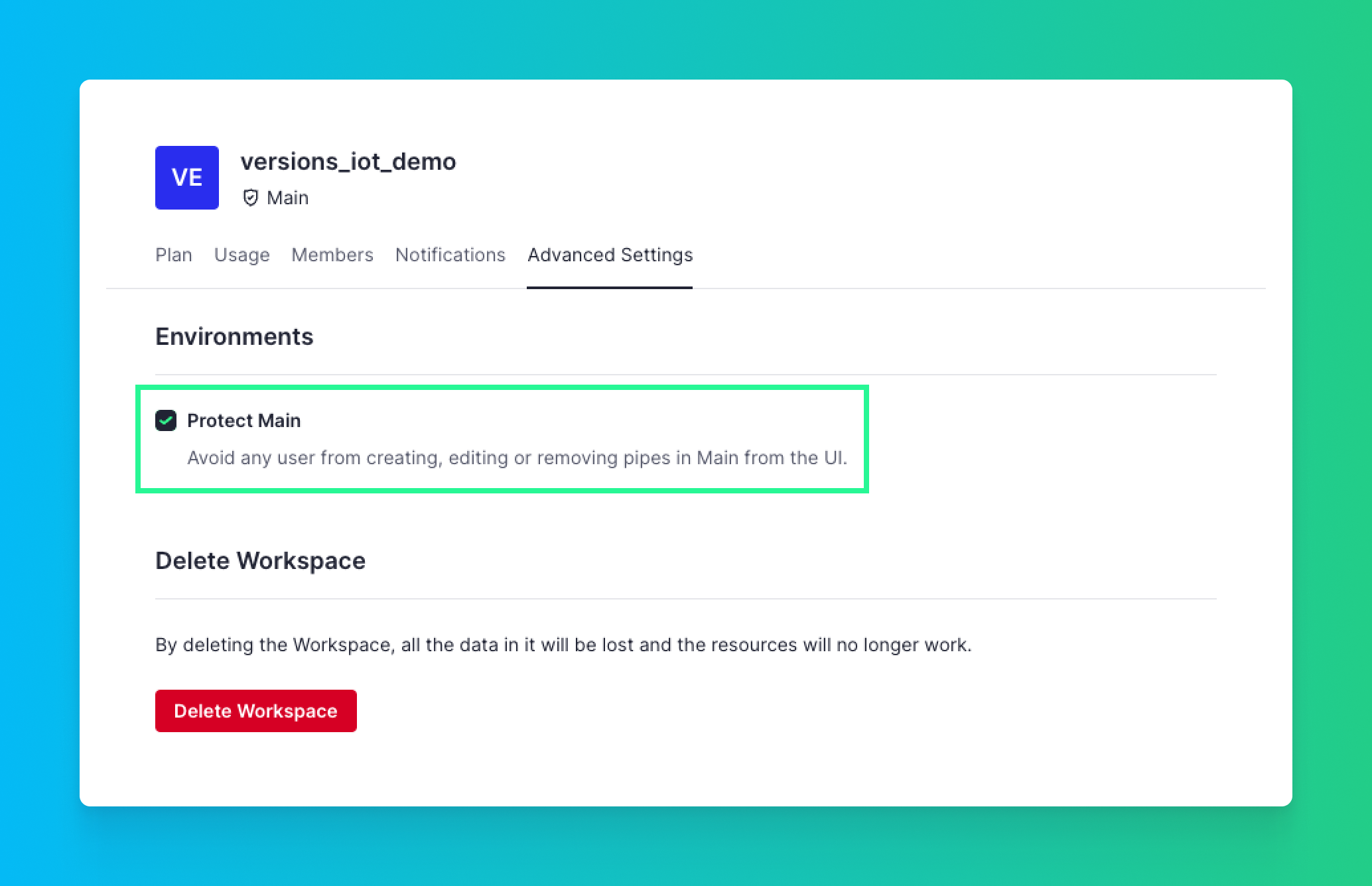Click the Protect Main label text
Screen dimensions: 1372x886
(x=243, y=420)
